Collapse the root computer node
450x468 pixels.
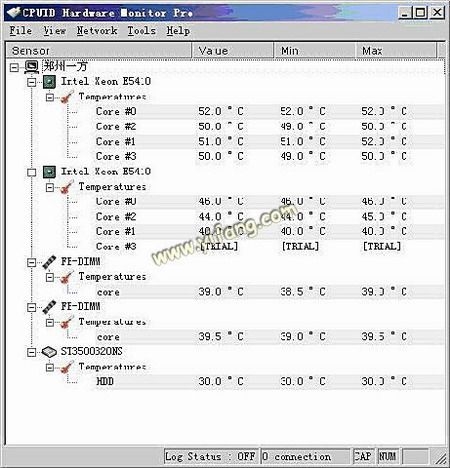pyautogui.click(x=14, y=68)
